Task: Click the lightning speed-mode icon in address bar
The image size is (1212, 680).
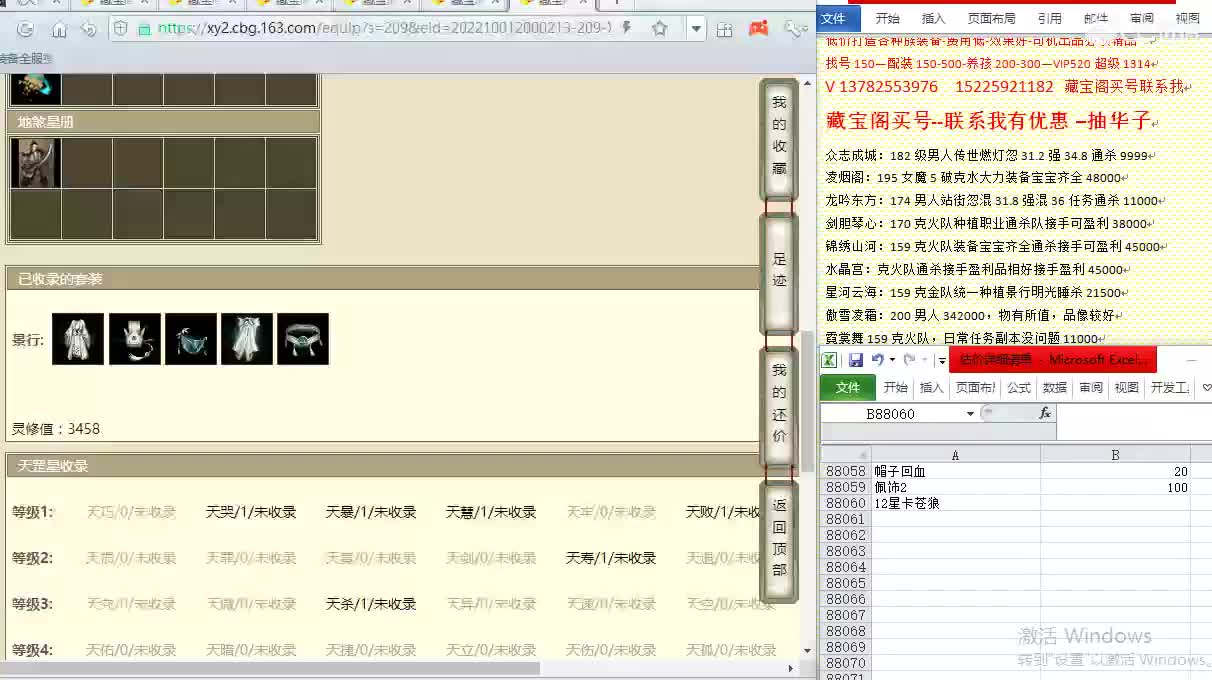Action: [626, 28]
